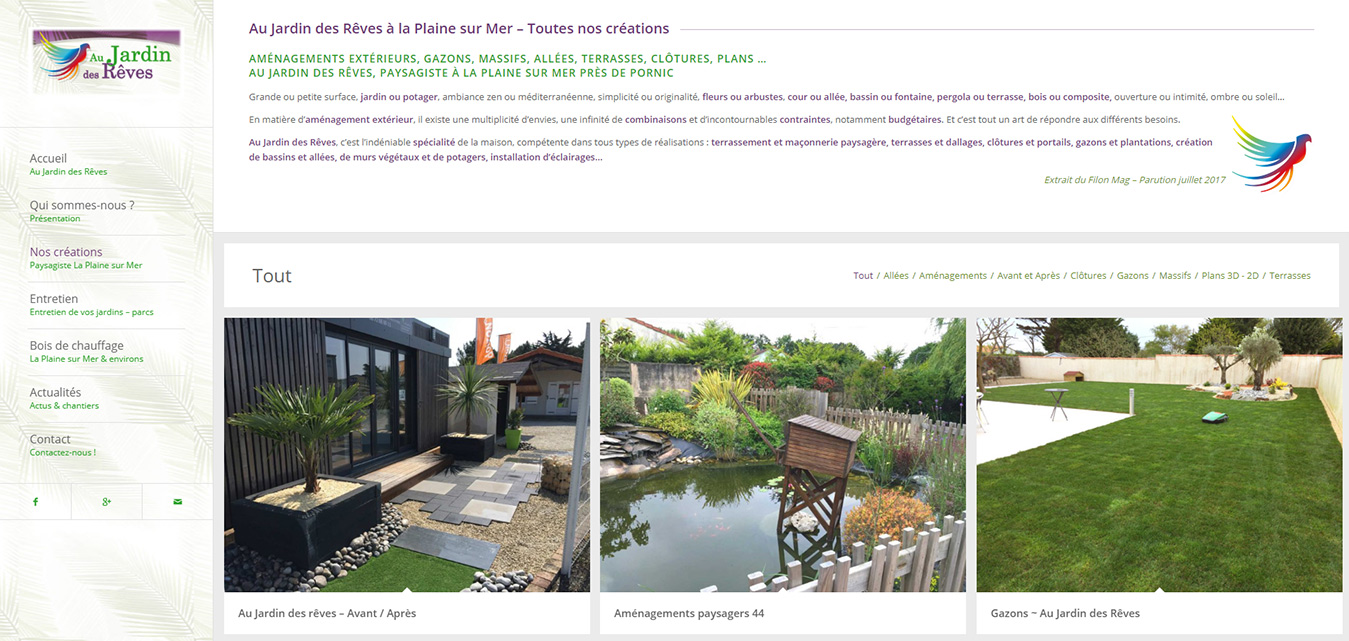1349x641 pixels.
Task: Open the Facebook social icon
Action: 35,501
